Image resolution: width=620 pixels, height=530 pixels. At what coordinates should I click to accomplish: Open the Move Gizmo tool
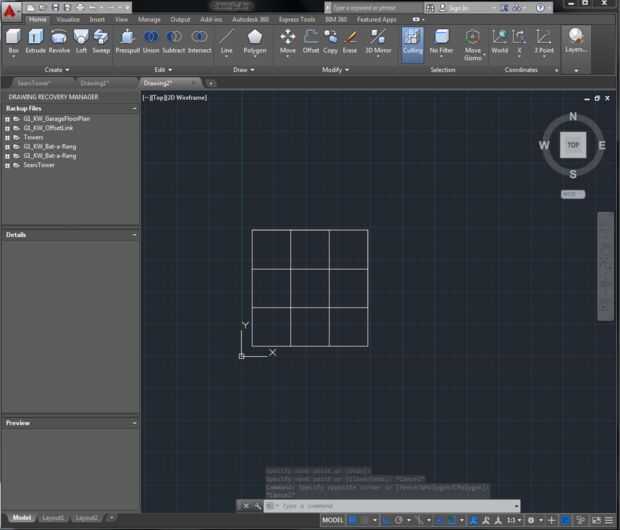coord(472,40)
